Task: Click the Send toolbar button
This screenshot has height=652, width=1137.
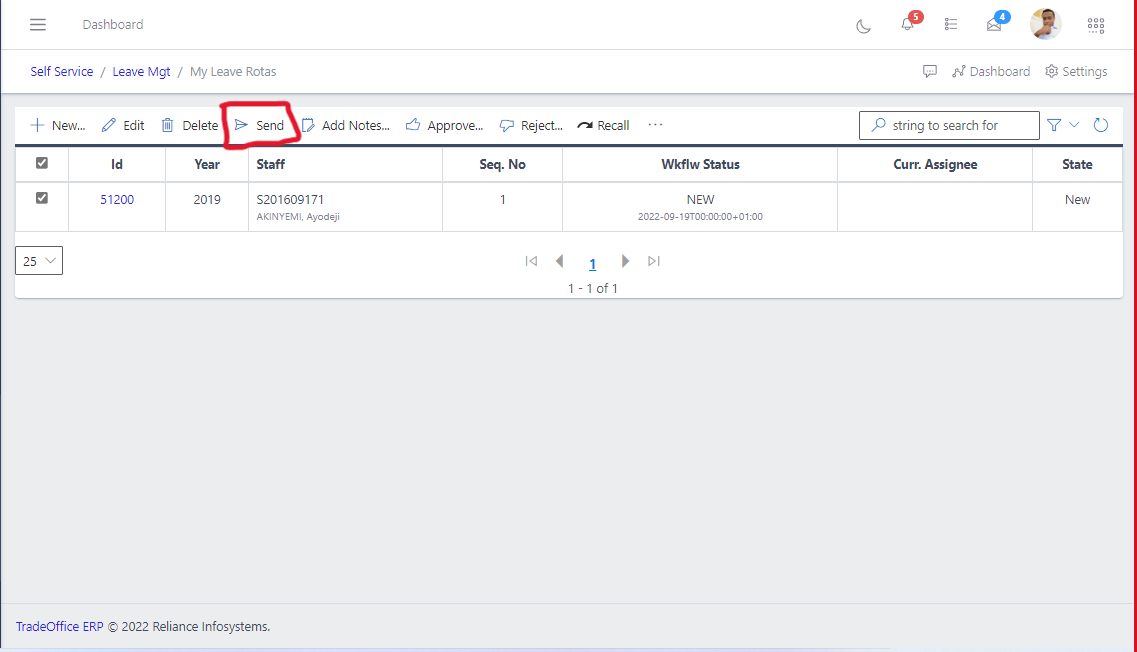Action: [260, 125]
